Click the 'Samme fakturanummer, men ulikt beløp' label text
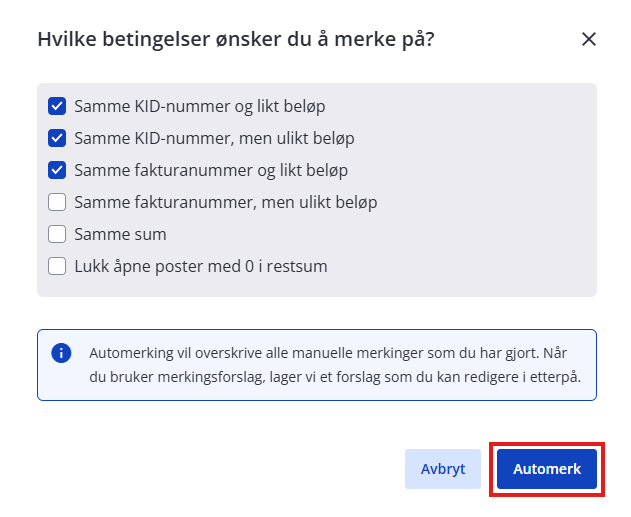631x517 pixels. coord(226,202)
